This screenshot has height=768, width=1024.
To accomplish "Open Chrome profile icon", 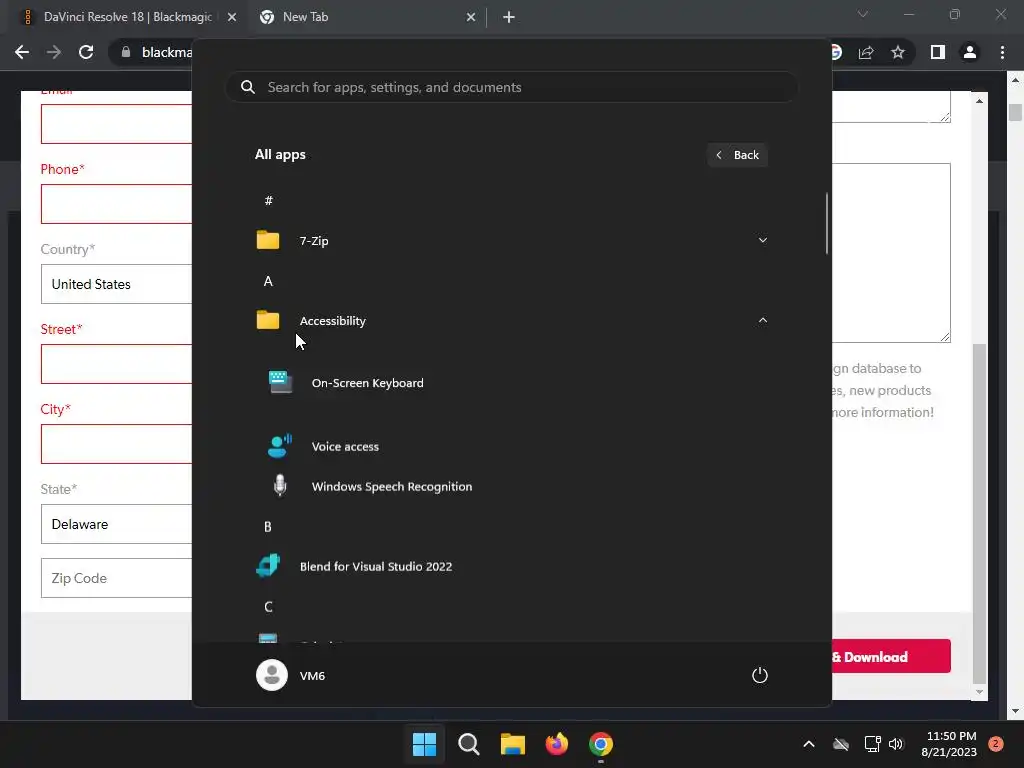I will tap(970, 52).
